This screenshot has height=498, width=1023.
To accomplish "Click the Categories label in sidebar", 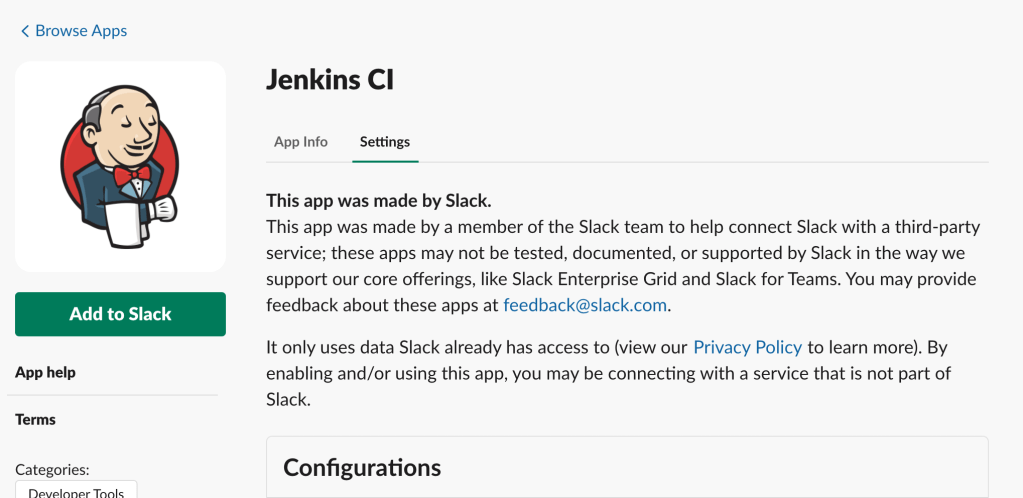I will pos(52,469).
